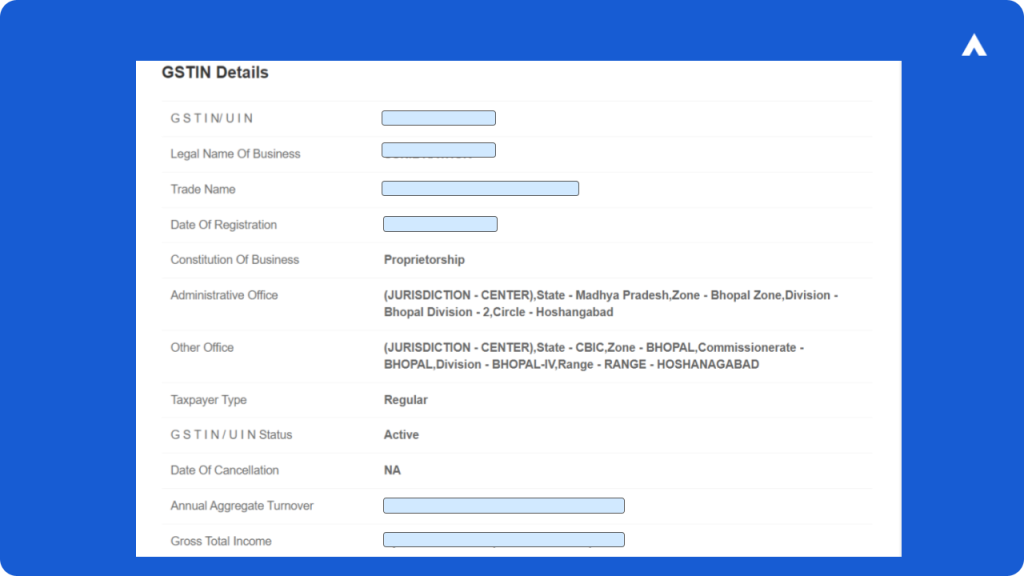Select the 'Gross Total Income' label
This screenshot has width=1024, height=576.
[221, 541]
